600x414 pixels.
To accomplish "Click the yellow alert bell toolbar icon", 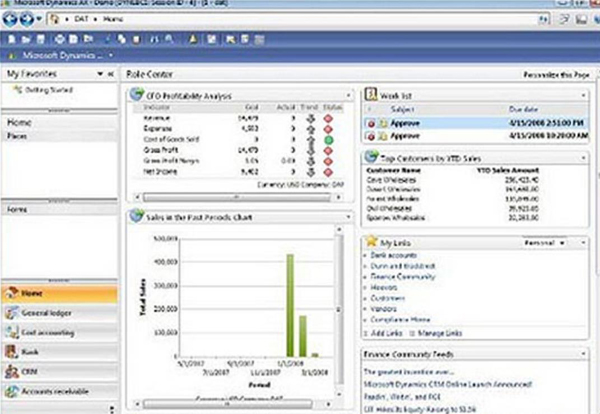I will coord(193,39).
